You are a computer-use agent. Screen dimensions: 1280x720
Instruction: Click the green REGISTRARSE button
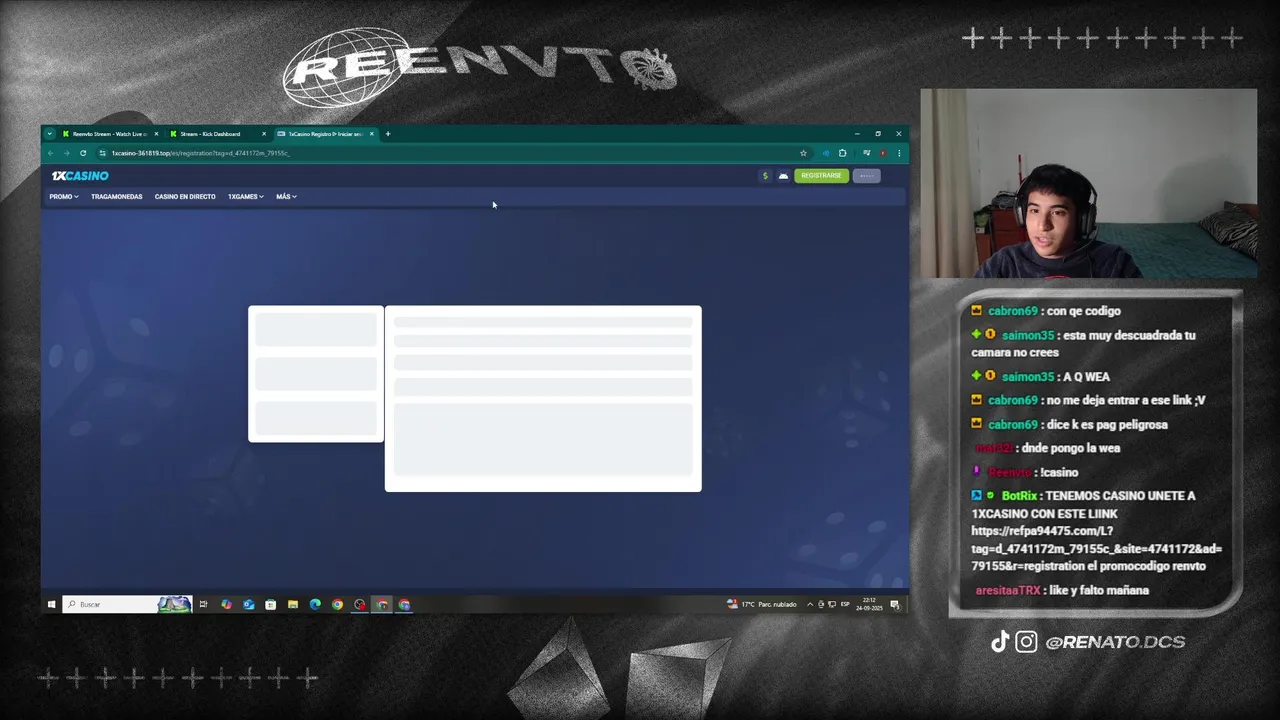click(x=821, y=176)
